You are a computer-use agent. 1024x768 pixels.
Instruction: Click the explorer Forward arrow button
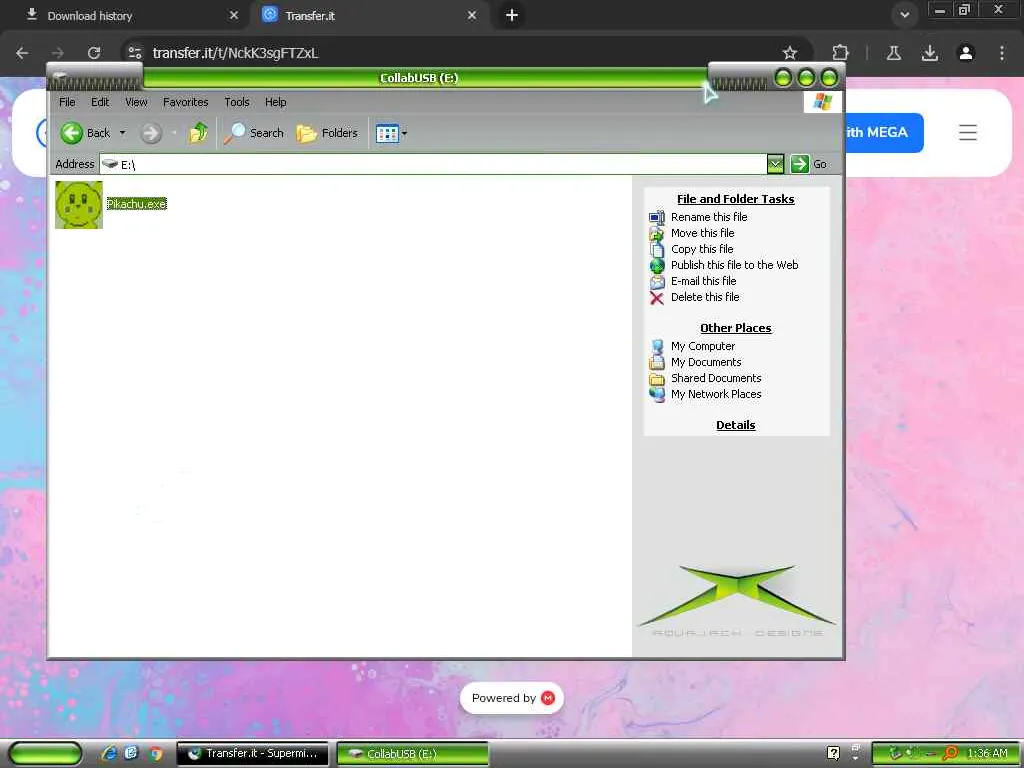(x=151, y=133)
